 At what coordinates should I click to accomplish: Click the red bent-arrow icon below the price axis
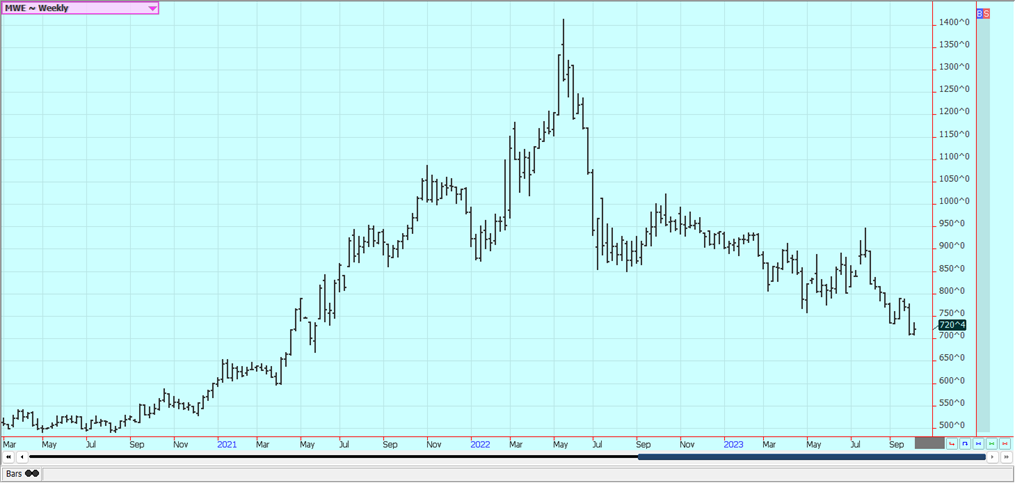coord(952,444)
